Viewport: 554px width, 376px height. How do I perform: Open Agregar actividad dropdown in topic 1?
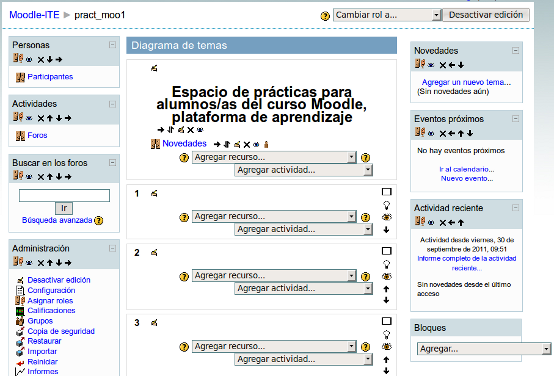(x=303, y=229)
